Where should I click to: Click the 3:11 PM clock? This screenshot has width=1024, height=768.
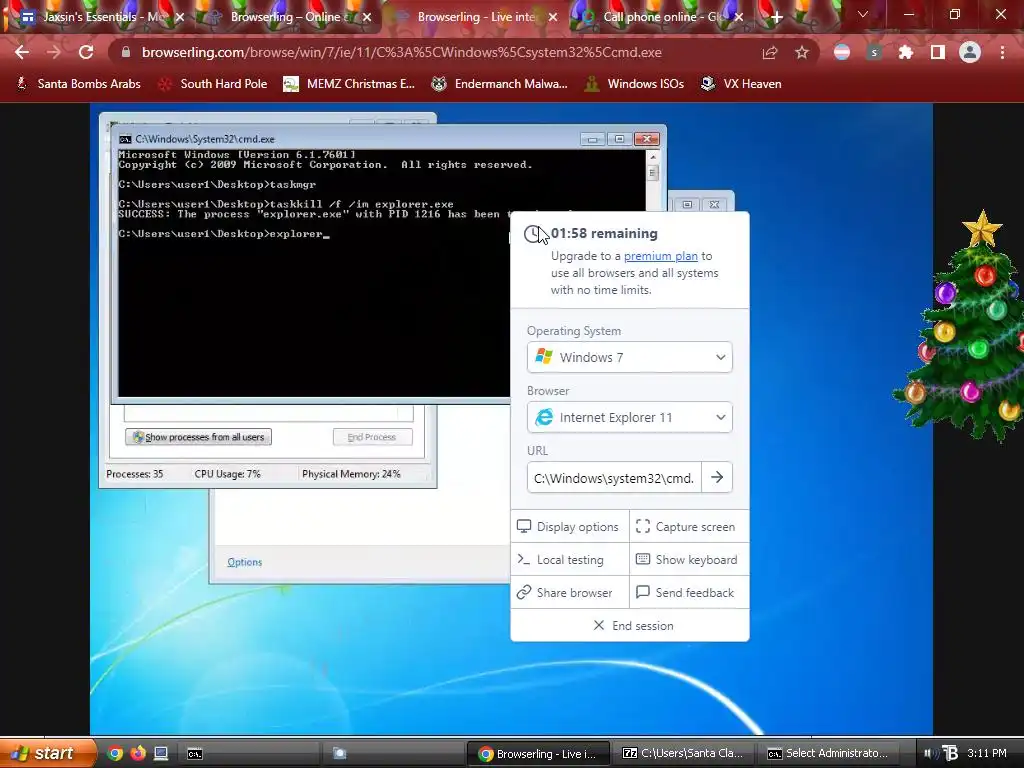[987, 753]
